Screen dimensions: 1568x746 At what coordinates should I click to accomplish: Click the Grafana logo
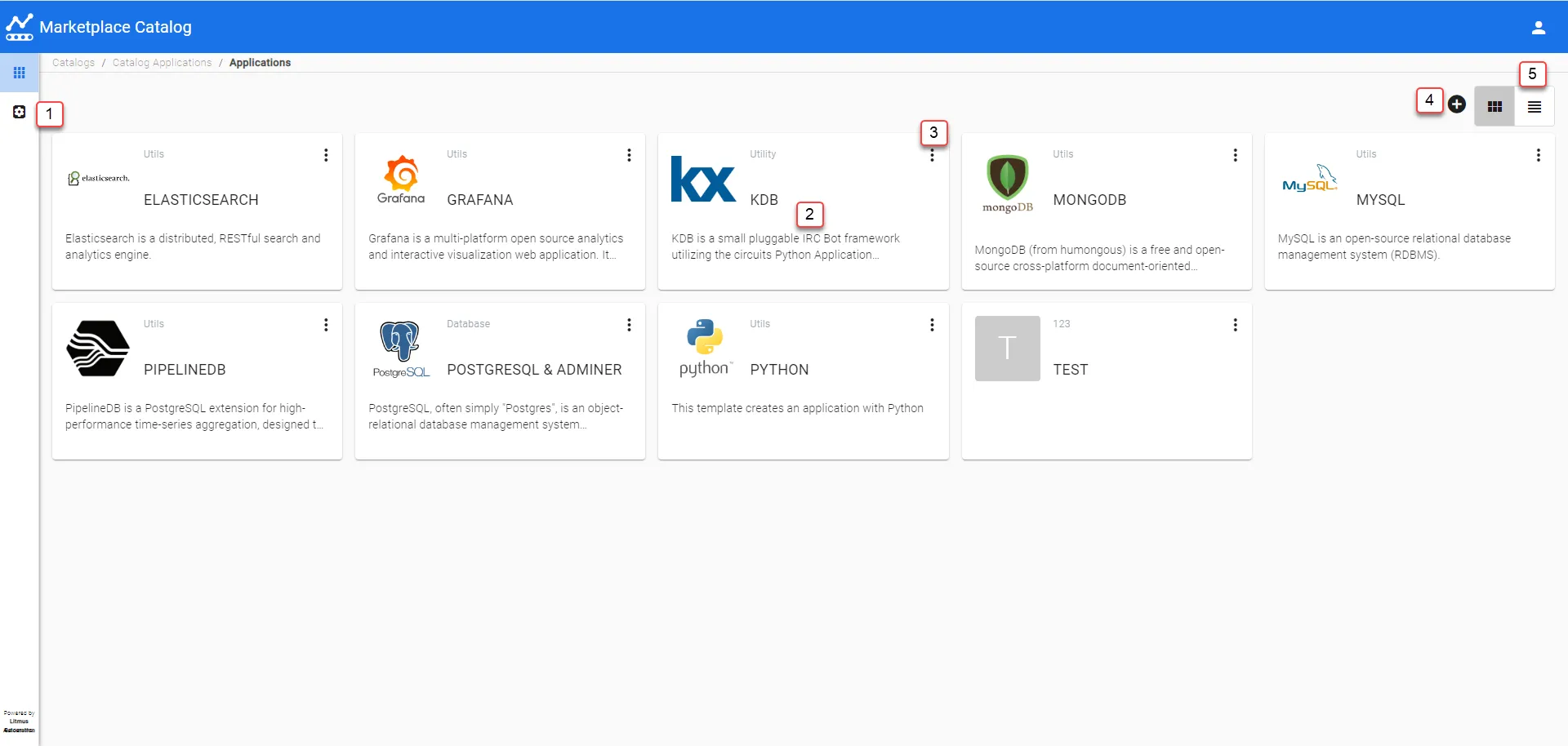click(401, 180)
